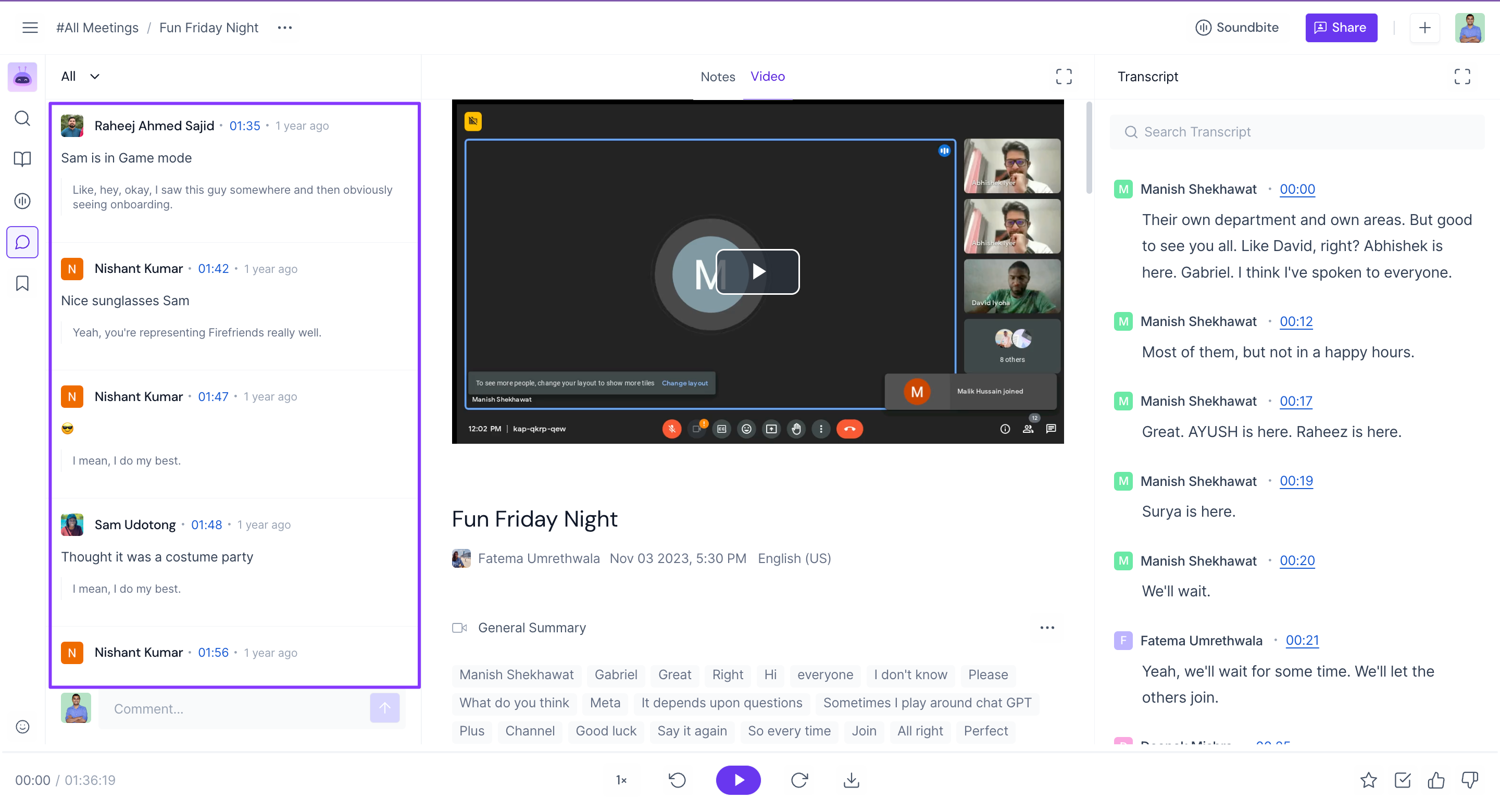This screenshot has height=812, width=1500.
Task: Change playback speed 1x selector
Action: tap(621, 780)
